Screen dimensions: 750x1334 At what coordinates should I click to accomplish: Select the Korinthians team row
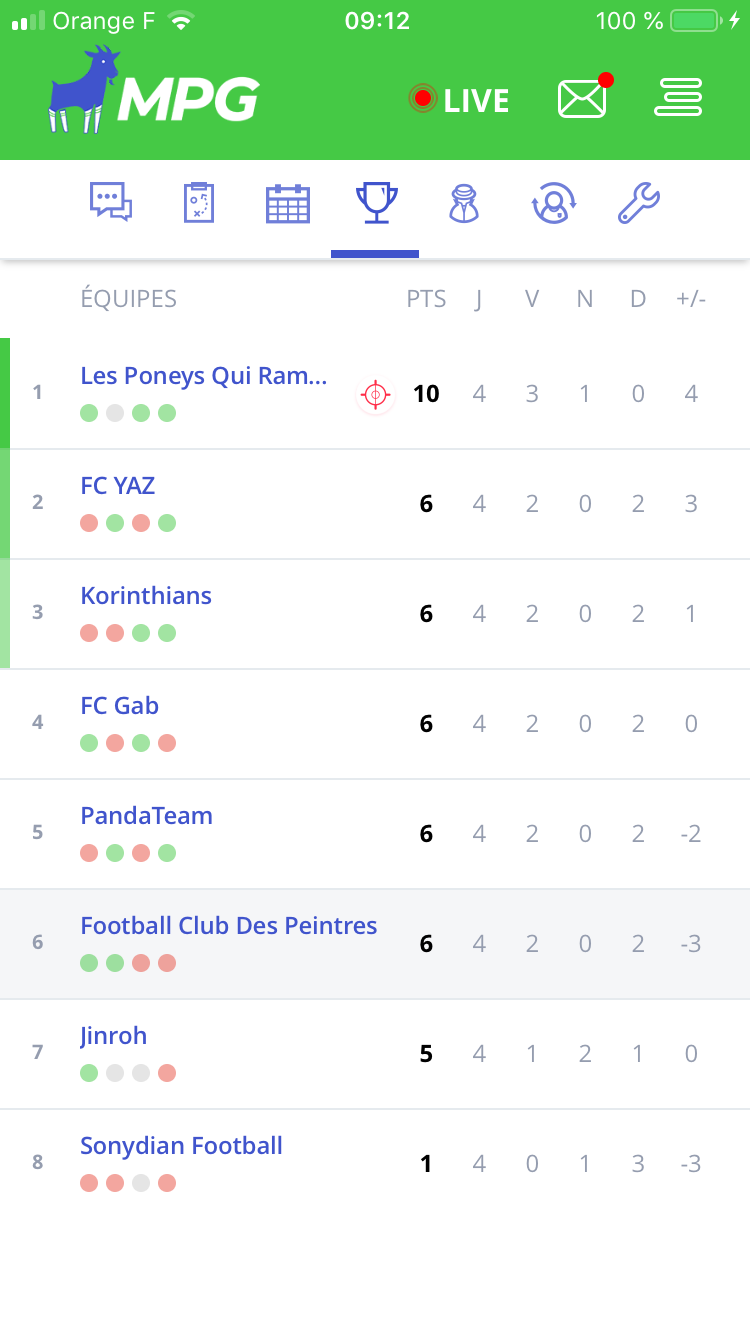[146, 596]
